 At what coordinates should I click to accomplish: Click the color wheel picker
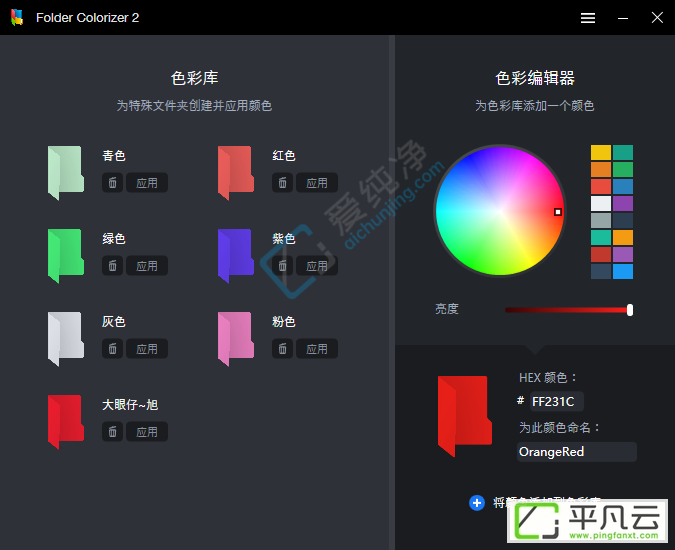click(500, 211)
